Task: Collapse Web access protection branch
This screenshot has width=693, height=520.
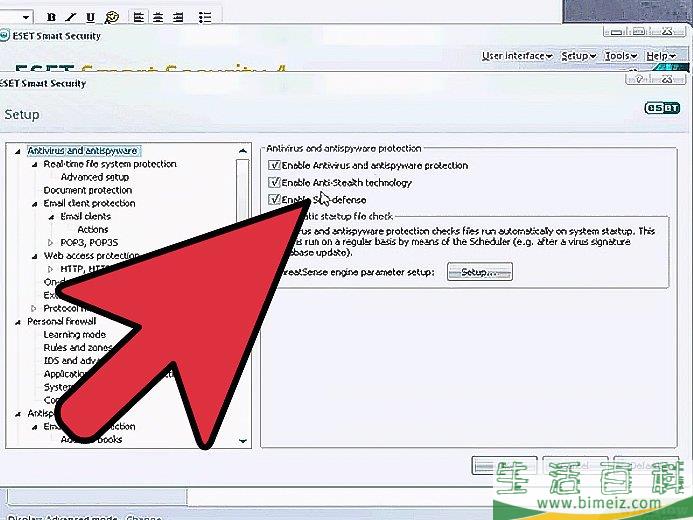Action: 34,257
